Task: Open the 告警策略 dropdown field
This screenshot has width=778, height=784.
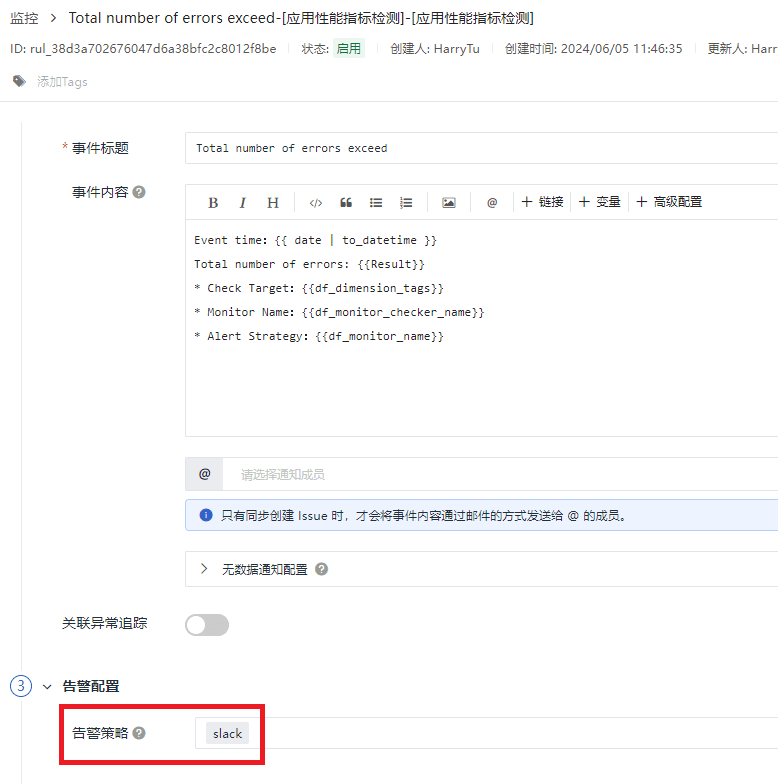Action: (x=486, y=733)
